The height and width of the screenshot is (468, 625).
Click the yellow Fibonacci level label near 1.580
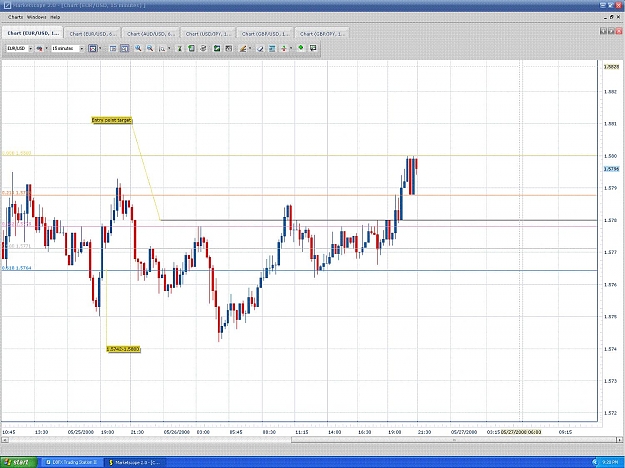pyautogui.click(x=17, y=153)
